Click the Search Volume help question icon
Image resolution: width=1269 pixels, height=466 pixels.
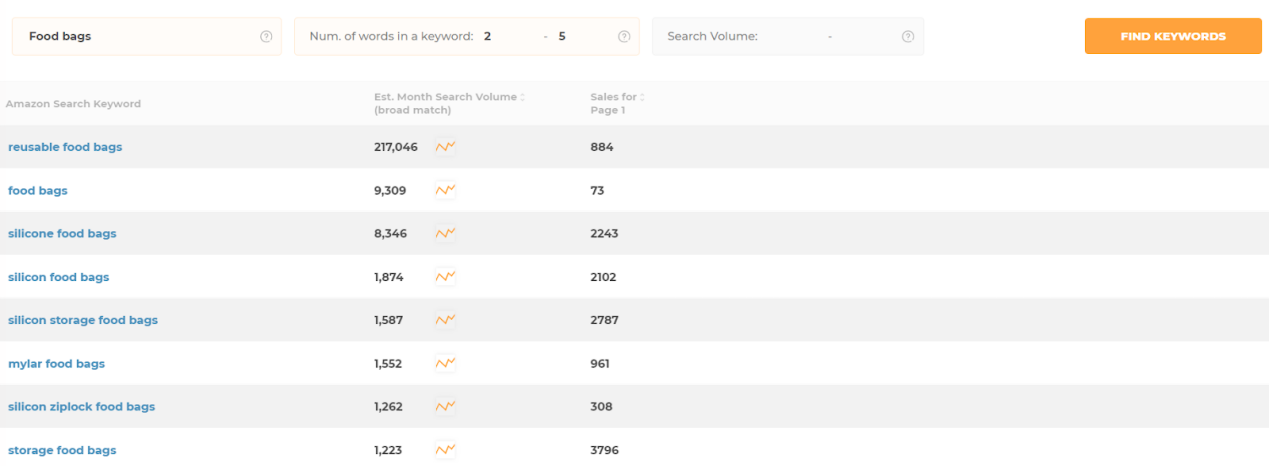(x=908, y=37)
